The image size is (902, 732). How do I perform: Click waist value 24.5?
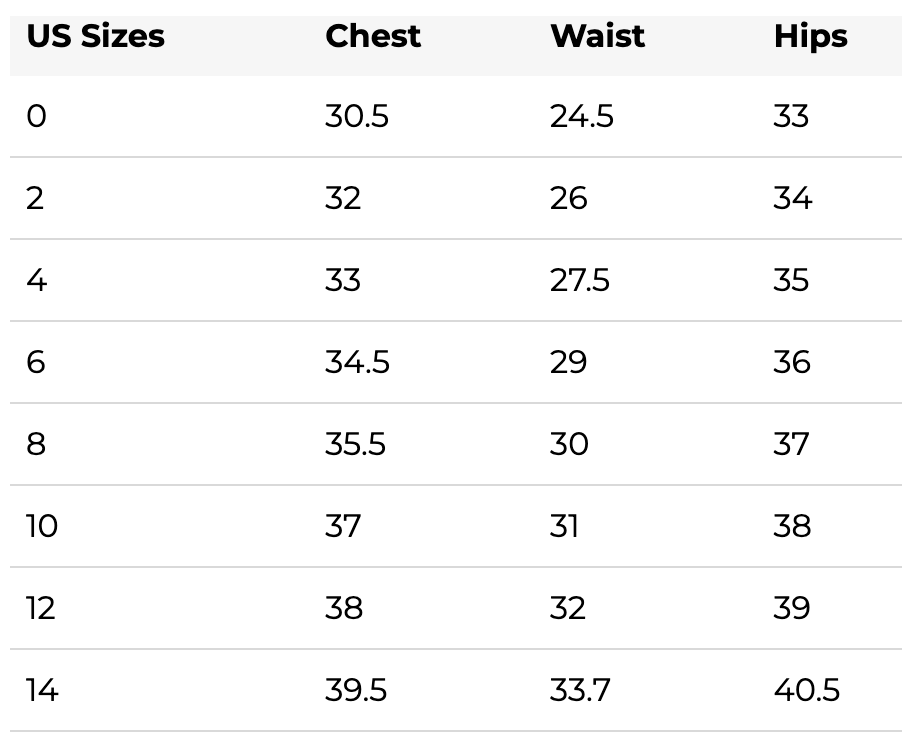point(582,116)
